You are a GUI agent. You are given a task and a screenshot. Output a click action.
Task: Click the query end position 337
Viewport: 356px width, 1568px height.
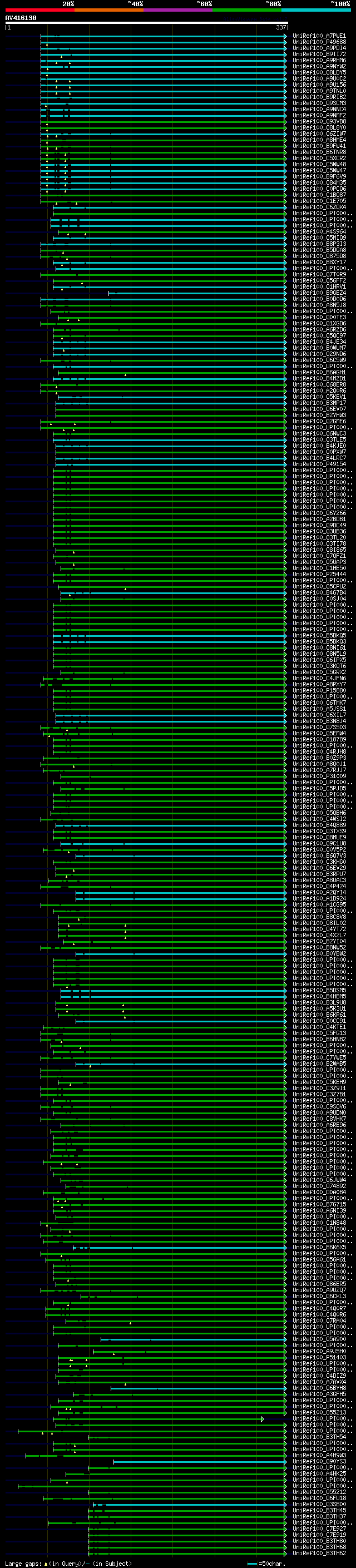tap(281, 27)
